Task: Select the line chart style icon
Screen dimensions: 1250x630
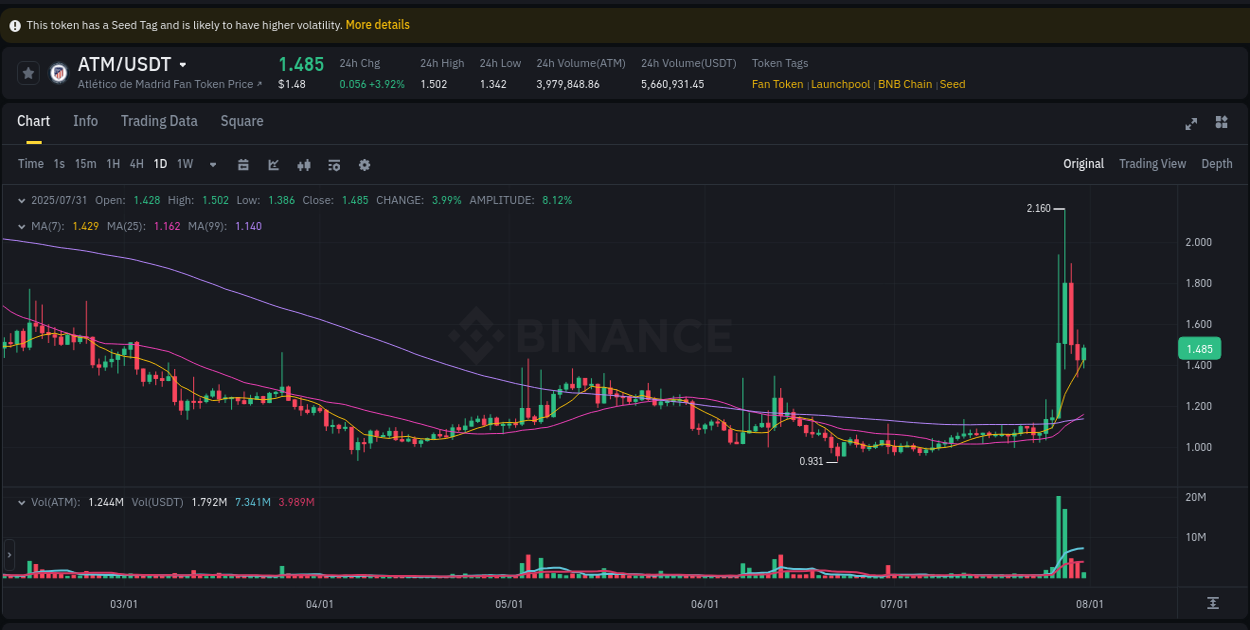Action: coord(273,164)
